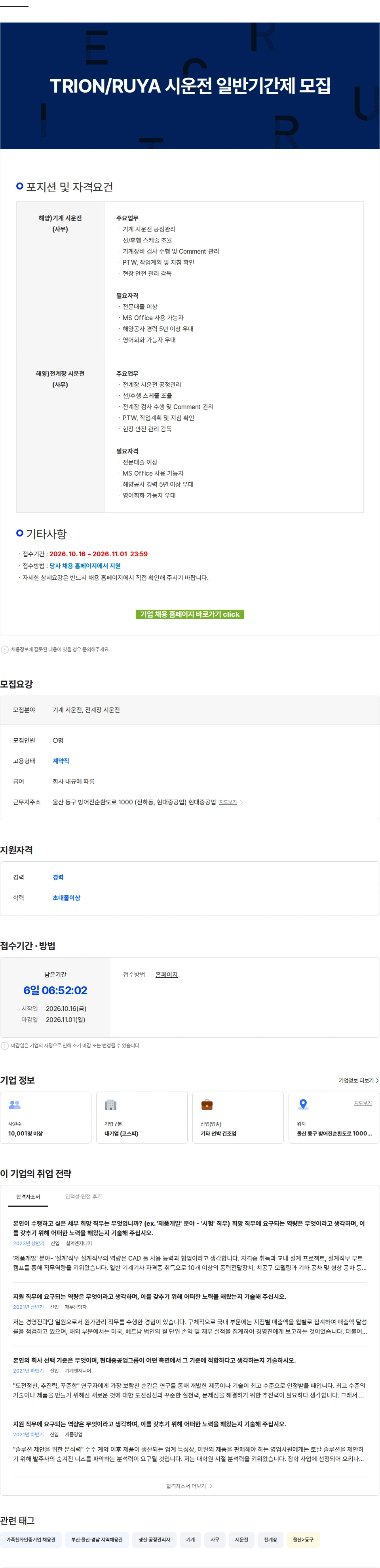The height and width of the screenshot is (1568, 380).
Task: Click the briefcase icon on the 산업(업종) card
Action: pos(207,1104)
